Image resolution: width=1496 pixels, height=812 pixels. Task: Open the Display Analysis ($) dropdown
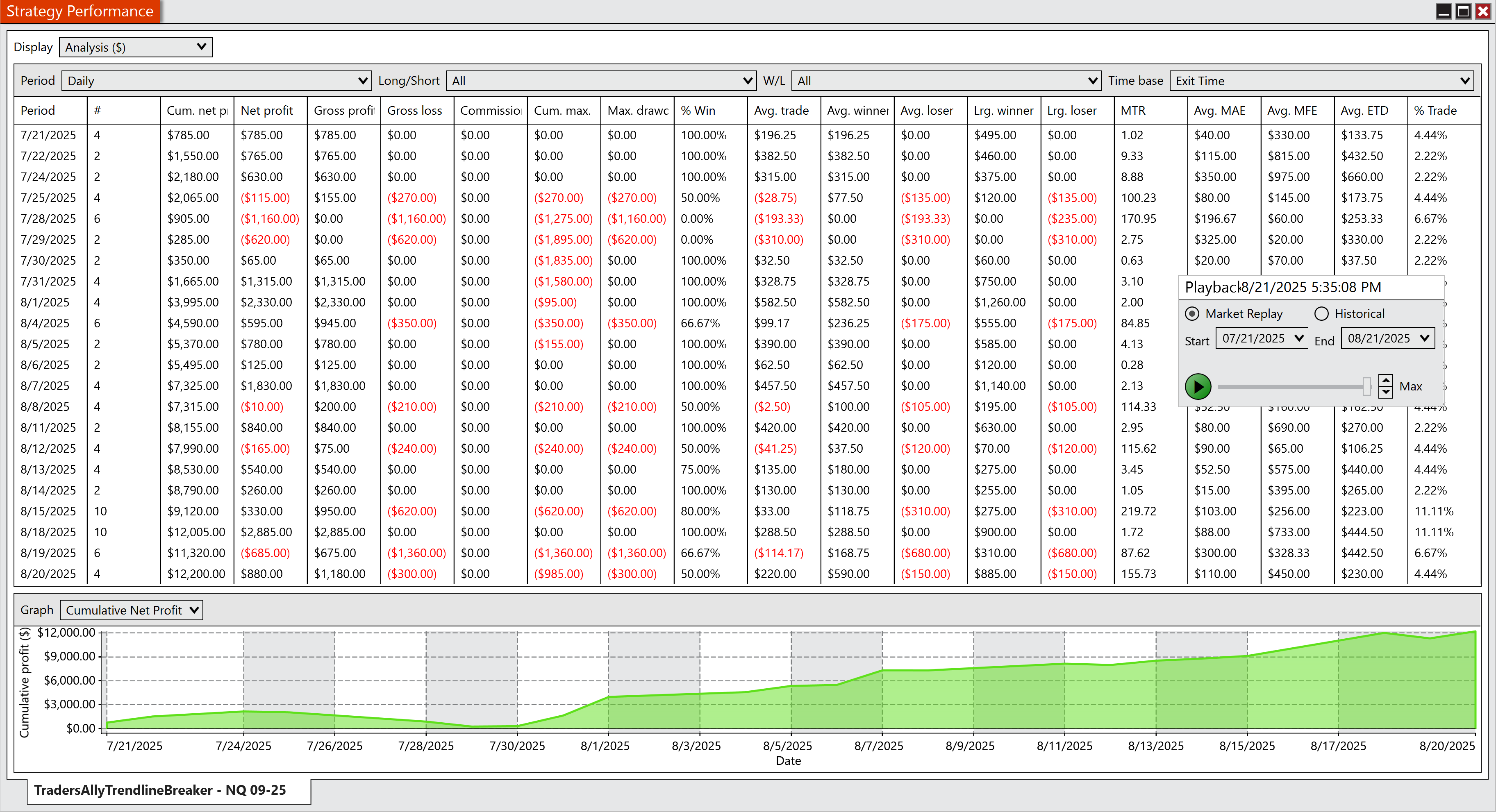point(135,47)
